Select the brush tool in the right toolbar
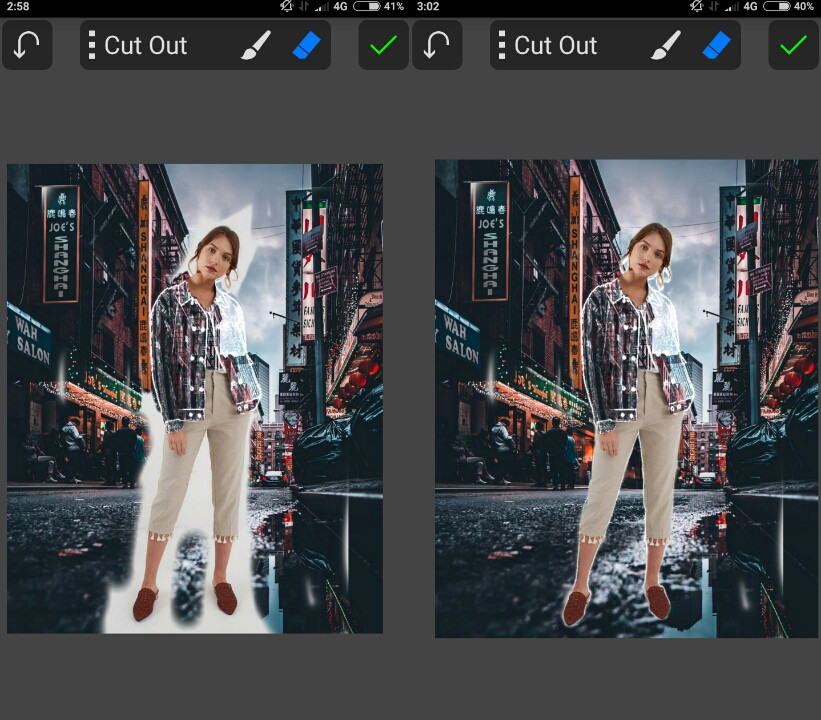The height and width of the screenshot is (720, 821). pos(666,46)
